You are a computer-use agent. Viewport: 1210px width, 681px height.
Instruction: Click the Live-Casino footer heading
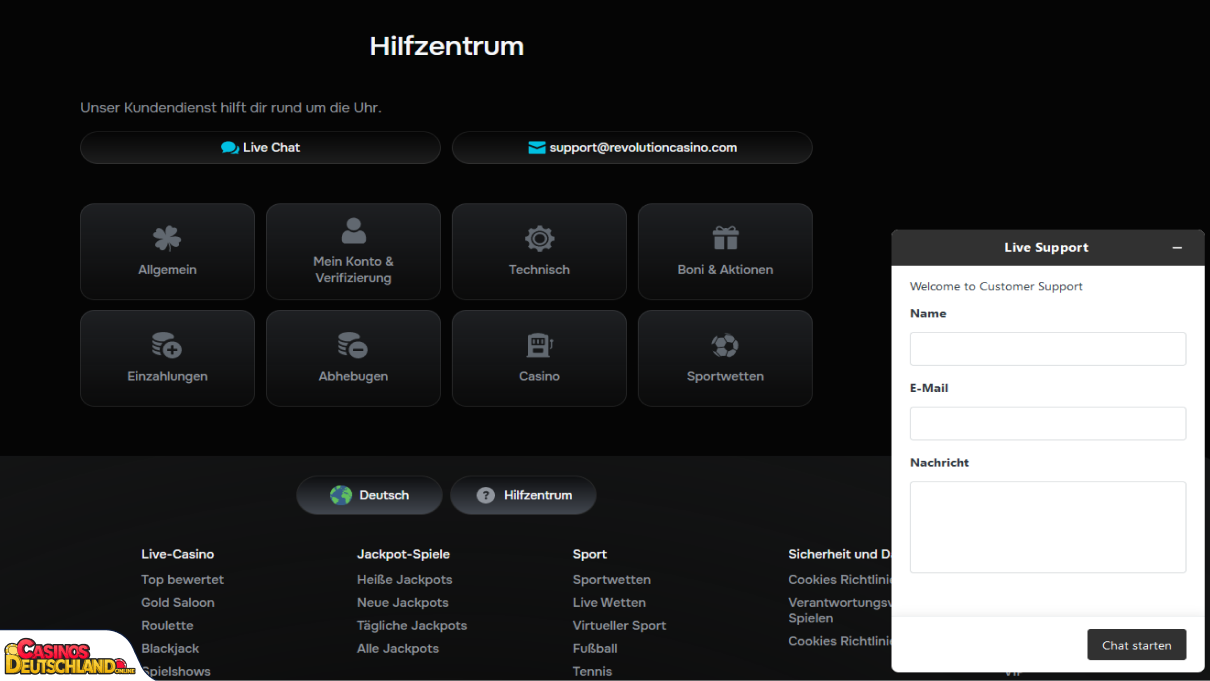pos(178,554)
